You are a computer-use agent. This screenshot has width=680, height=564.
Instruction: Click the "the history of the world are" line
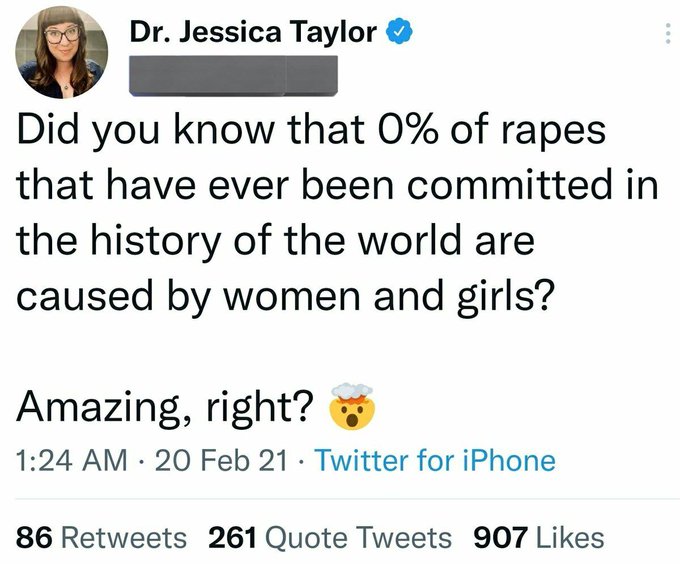point(276,241)
